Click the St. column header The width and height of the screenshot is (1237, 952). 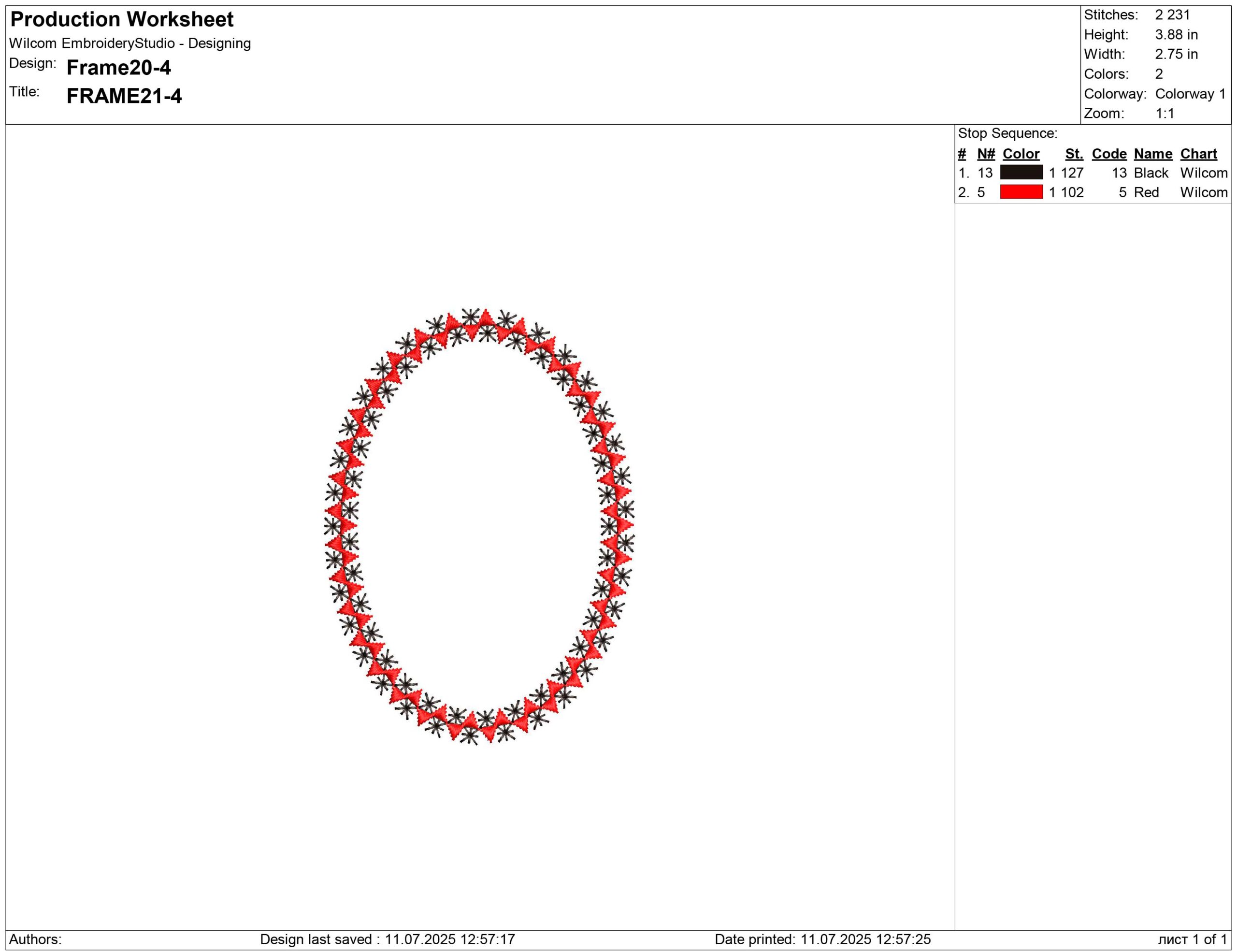[1074, 154]
